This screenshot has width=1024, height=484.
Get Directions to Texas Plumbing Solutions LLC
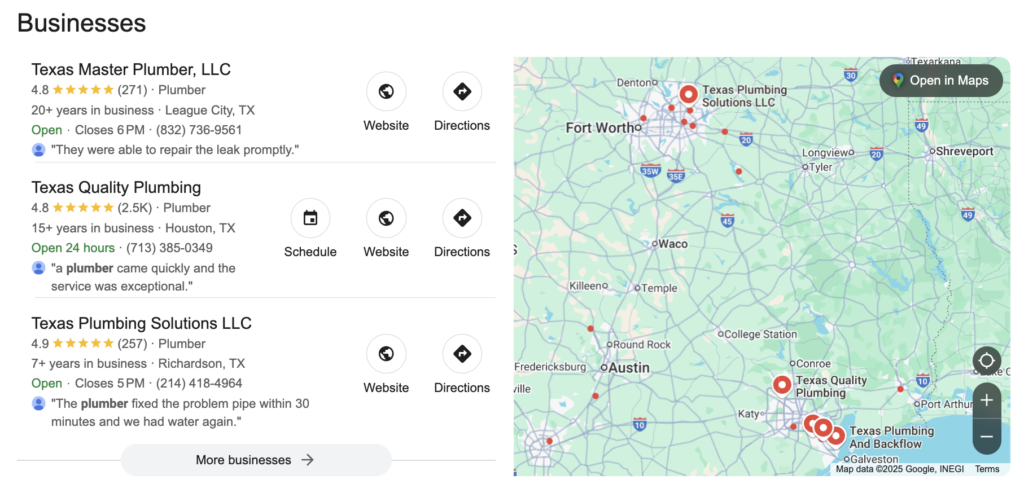[x=462, y=354]
